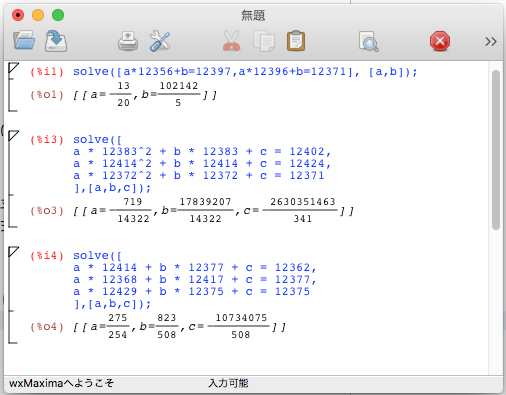Click the (%o3) output label
The width and height of the screenshot is (506, 395).
click(x=47, y=211)
